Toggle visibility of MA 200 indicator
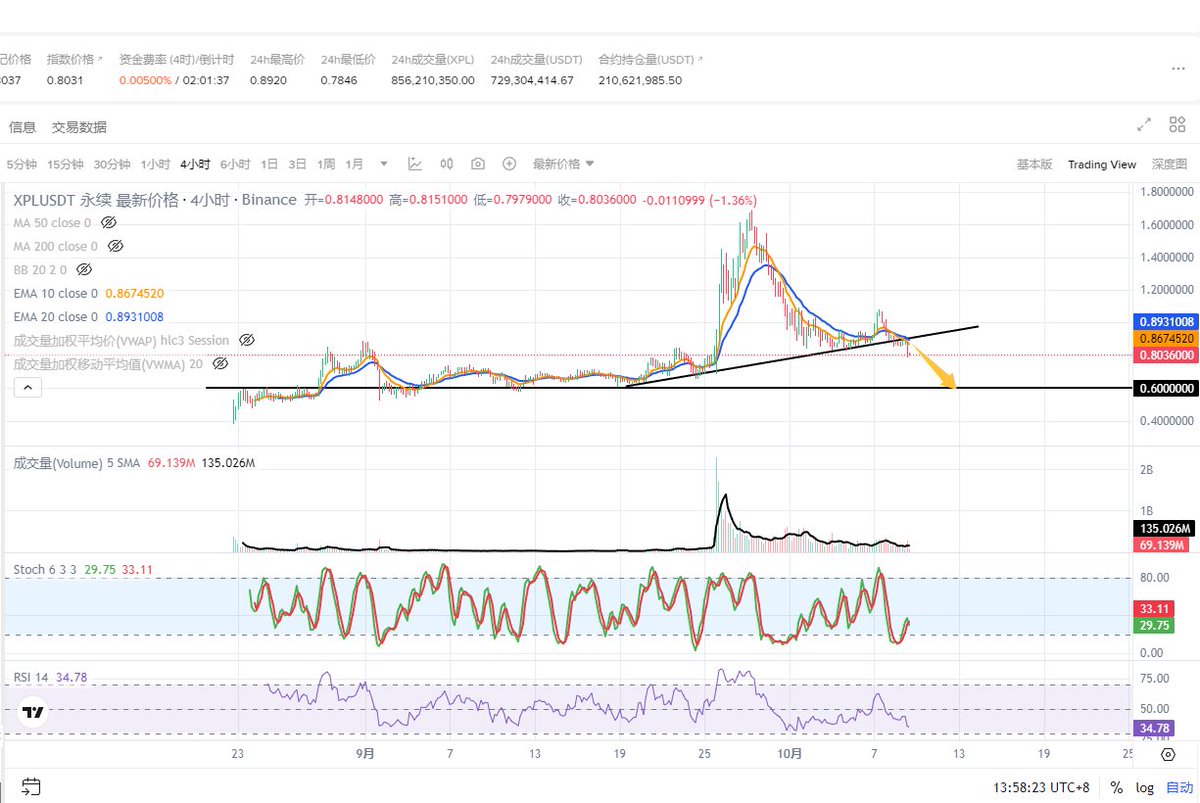 click(x=115, y=246)
